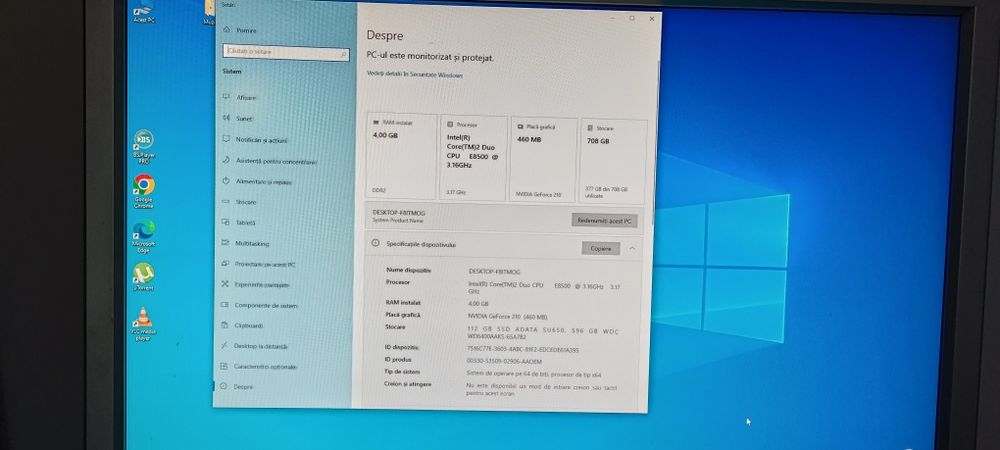Open the BS.Player PRO desktop shortcut
Screen dimensions: 1000x450
(143, 147)
